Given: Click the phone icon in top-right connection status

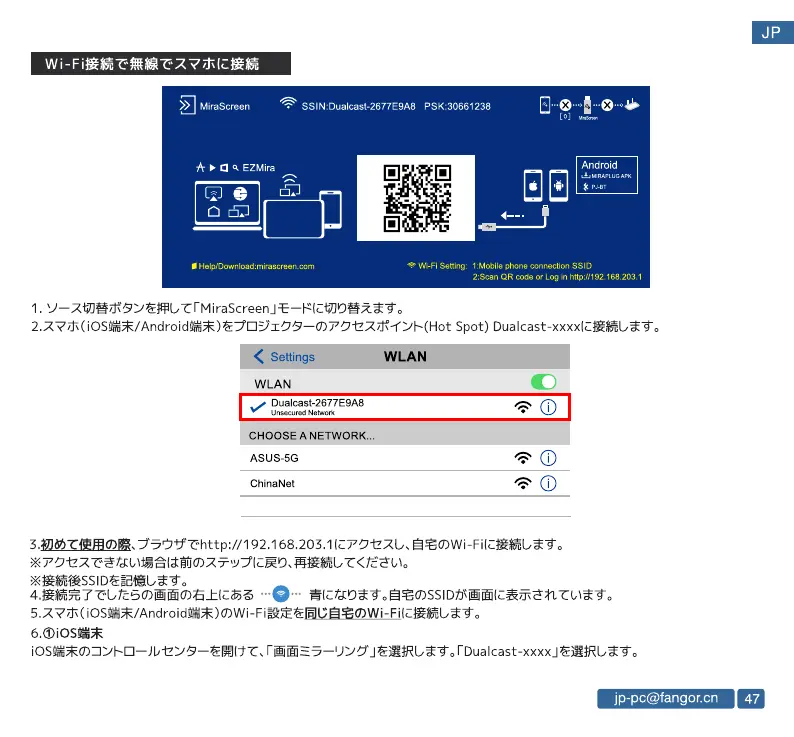Looking at the screenshot, I should coord(545,105).
